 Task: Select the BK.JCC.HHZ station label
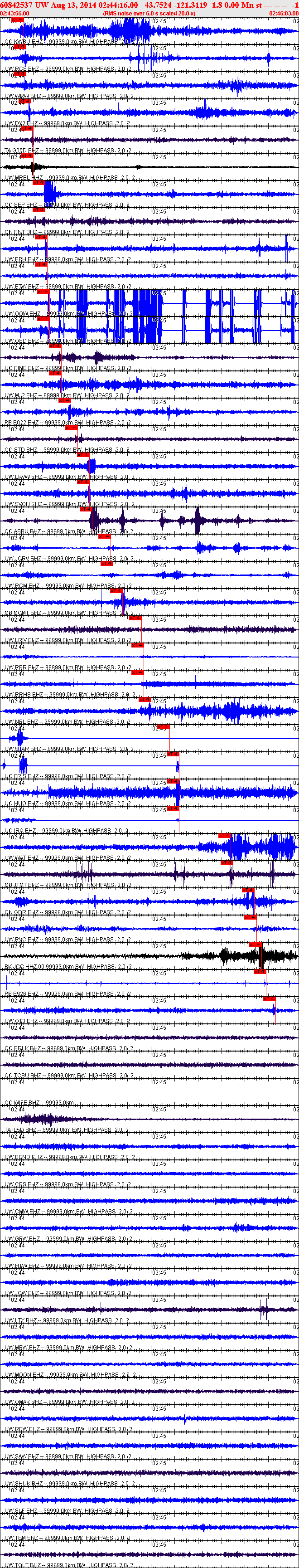pos(69,967)
